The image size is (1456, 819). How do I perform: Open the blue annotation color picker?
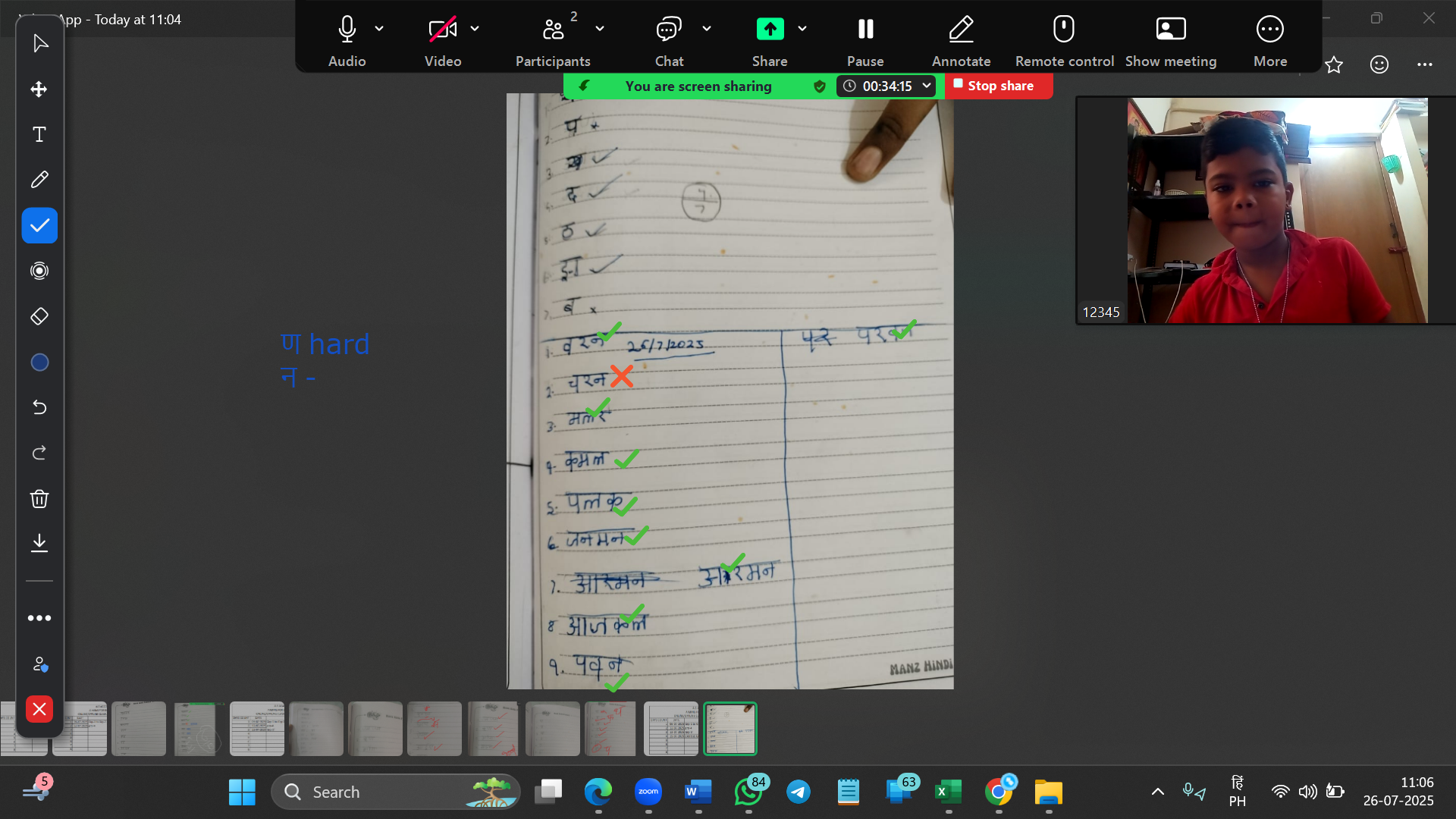click(39, 362)
